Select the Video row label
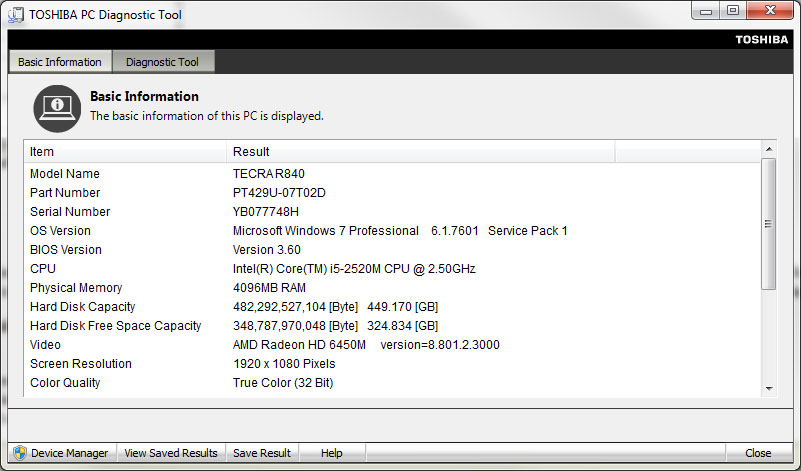The height and width of the screenshot is (471, 801). coord(45,345)
